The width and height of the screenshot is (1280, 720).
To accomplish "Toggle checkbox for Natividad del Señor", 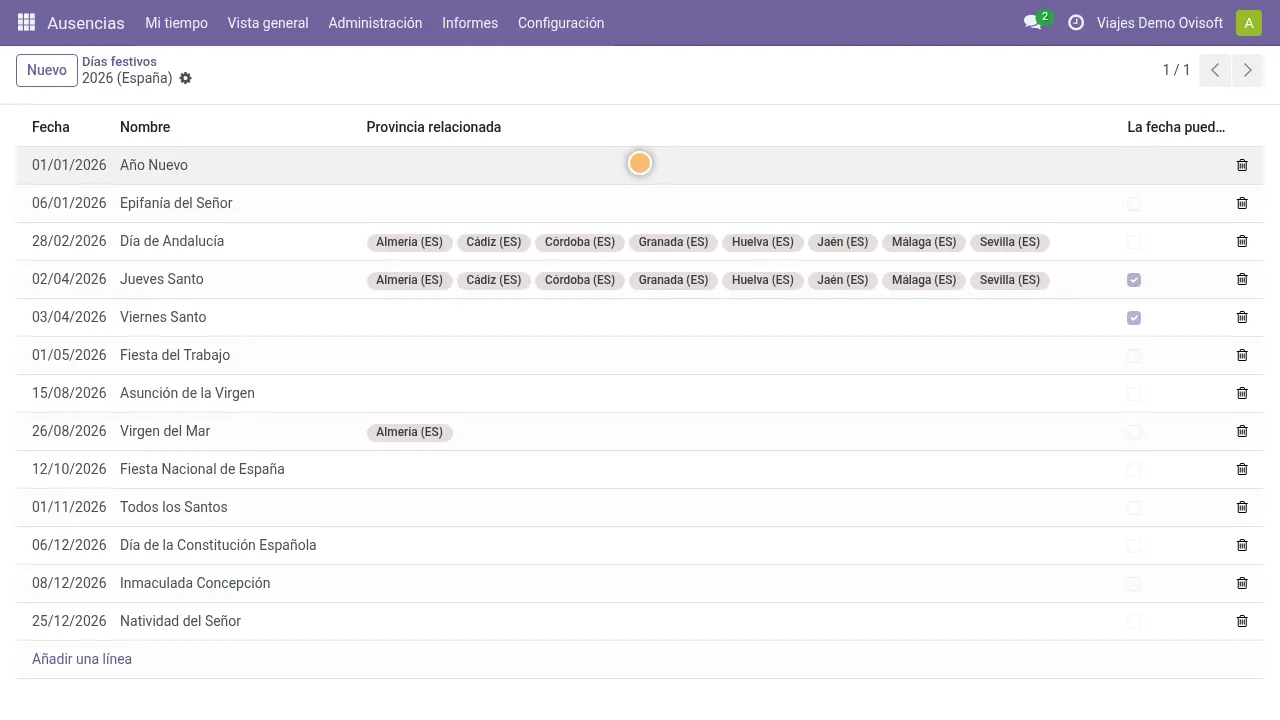I will (x=1134, y=622).
